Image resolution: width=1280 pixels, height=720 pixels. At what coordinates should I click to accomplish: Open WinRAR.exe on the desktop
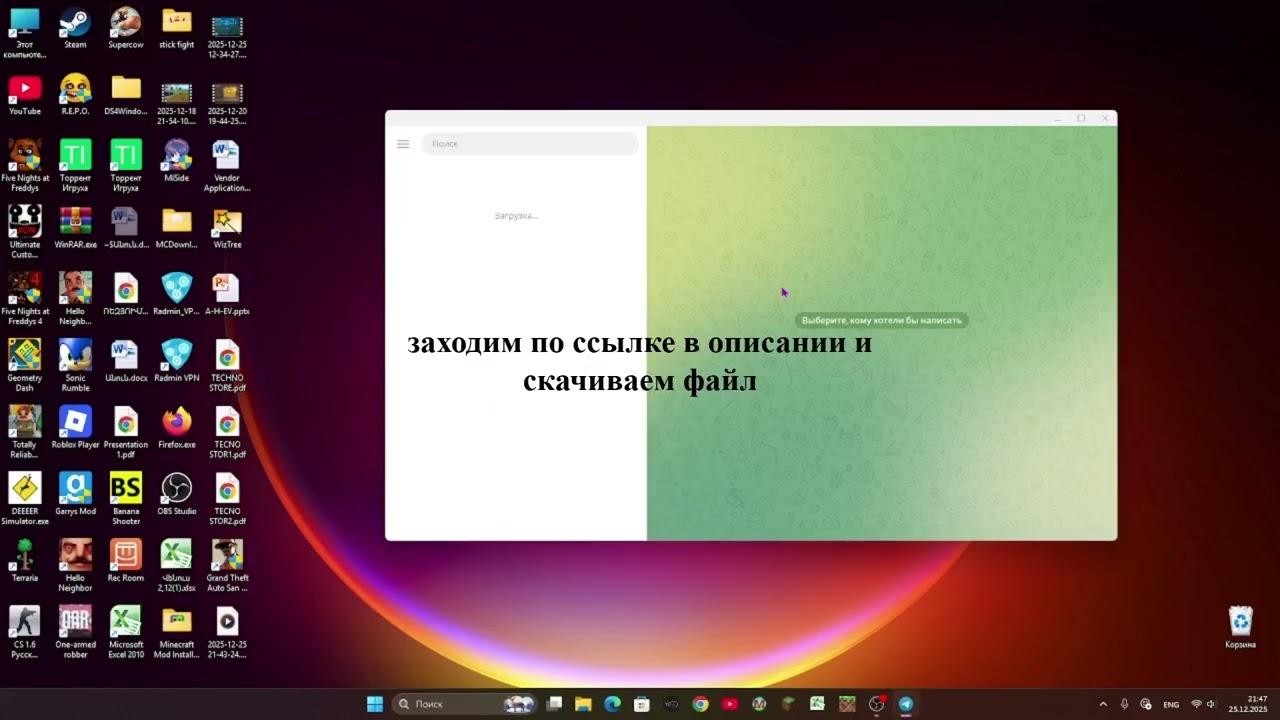pos(75,228)
